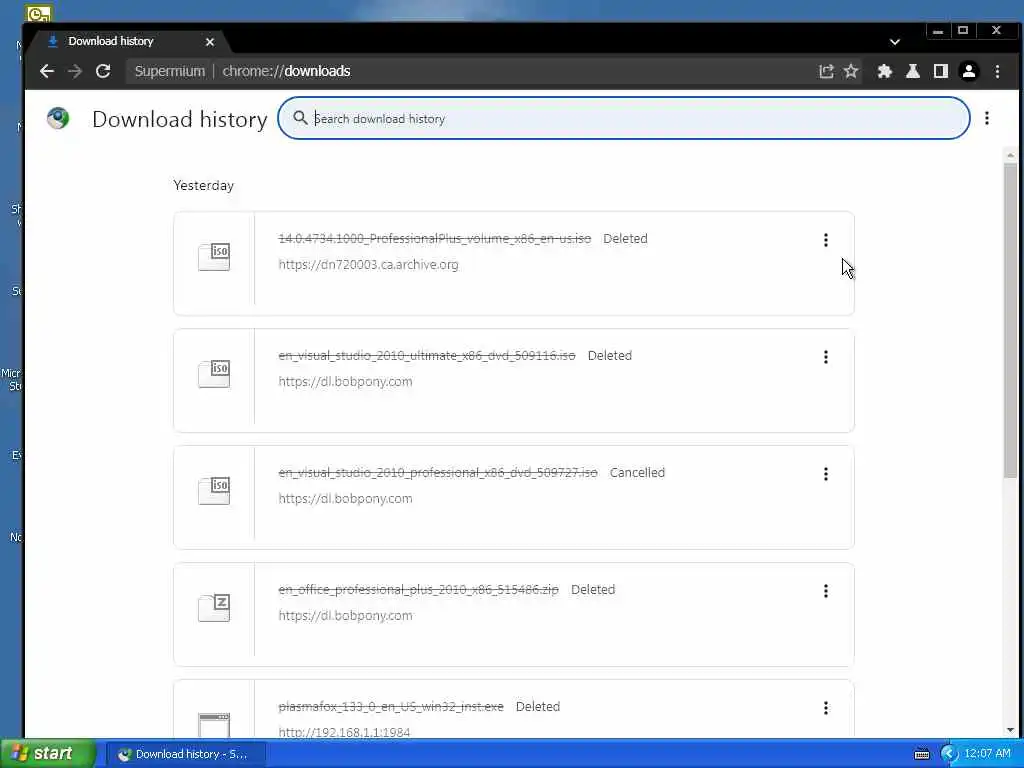Open more actions for plasmafox installer entry
The image size is (1024, 768).
point(825,707)
